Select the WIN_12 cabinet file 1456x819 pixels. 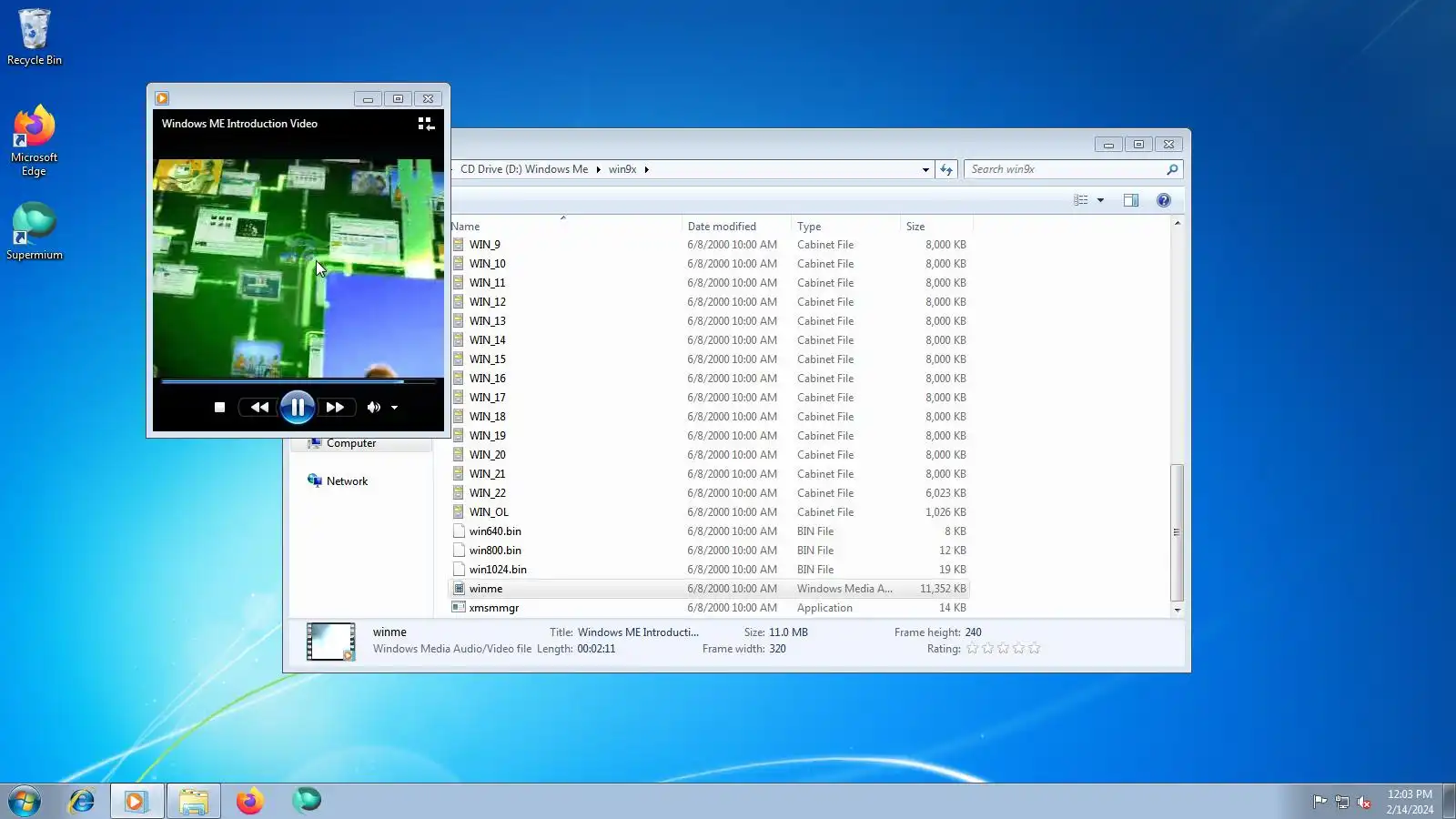(x=709, y=302)
